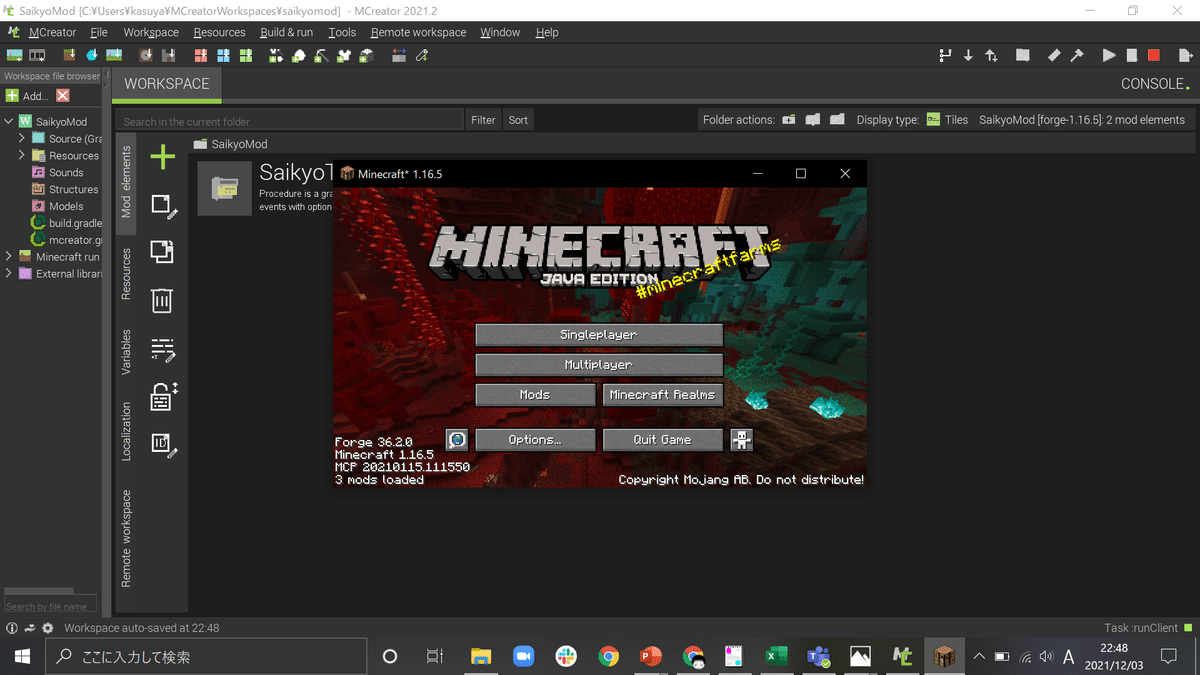
Task: Open version control branch icon
Action: (944, 55)
